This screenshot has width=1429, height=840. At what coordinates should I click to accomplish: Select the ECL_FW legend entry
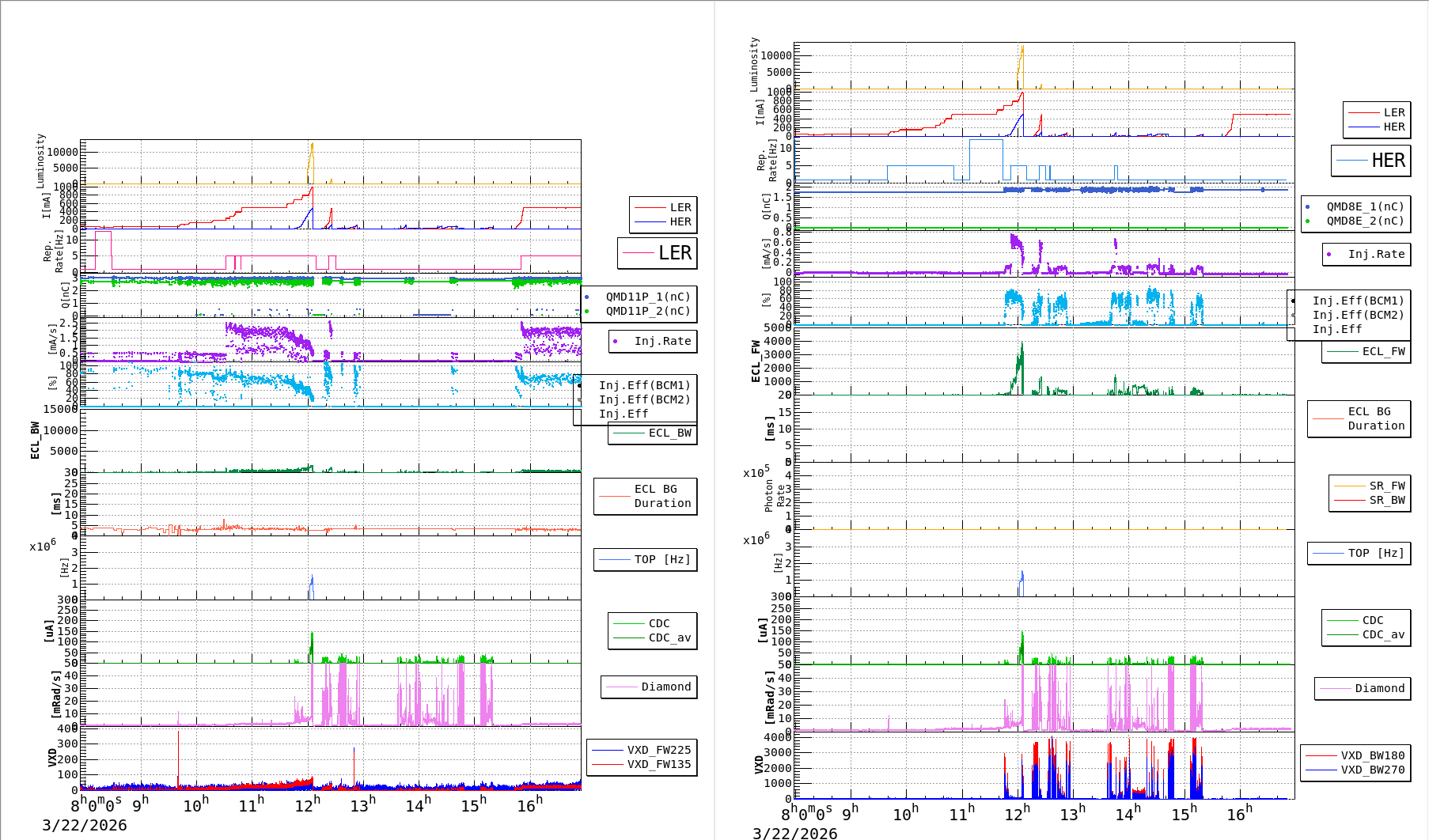tap(1366, 351)
